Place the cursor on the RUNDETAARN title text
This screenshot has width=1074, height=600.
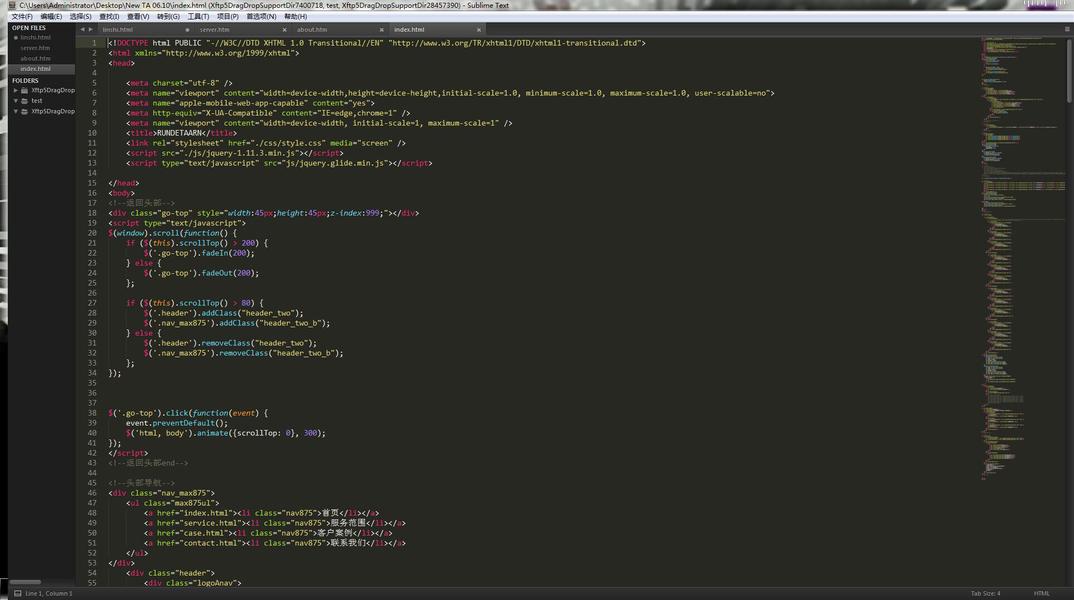pos(179,133)
